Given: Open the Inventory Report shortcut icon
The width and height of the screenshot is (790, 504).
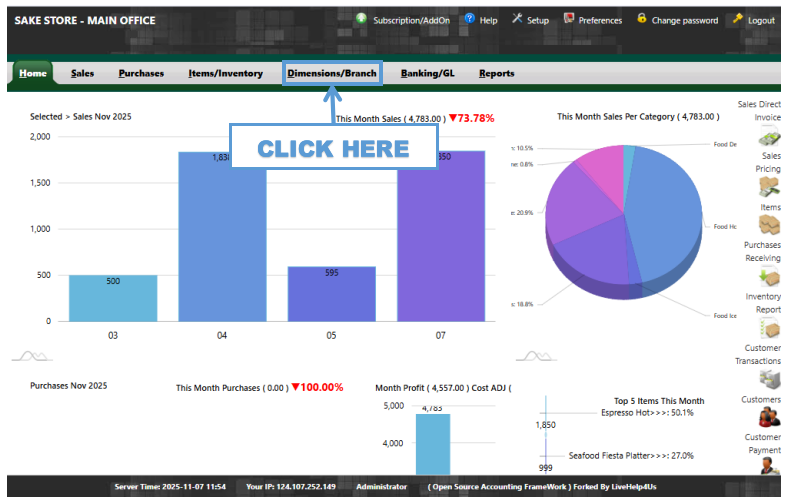Looking at the screenshot, I should point(768,328).
